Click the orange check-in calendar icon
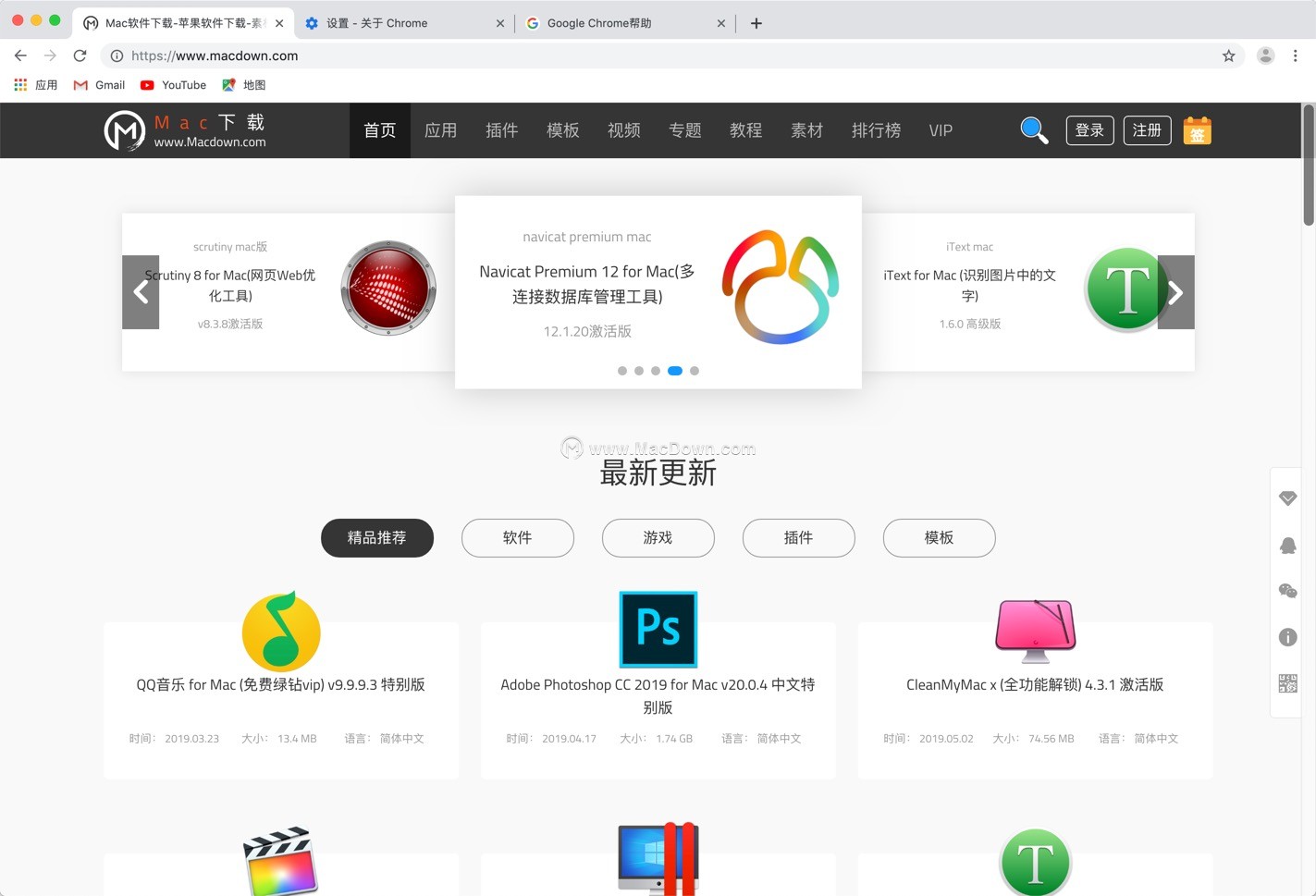Image resolution: width=1316 pixels, height=896 pixels. coord(1197,129)
